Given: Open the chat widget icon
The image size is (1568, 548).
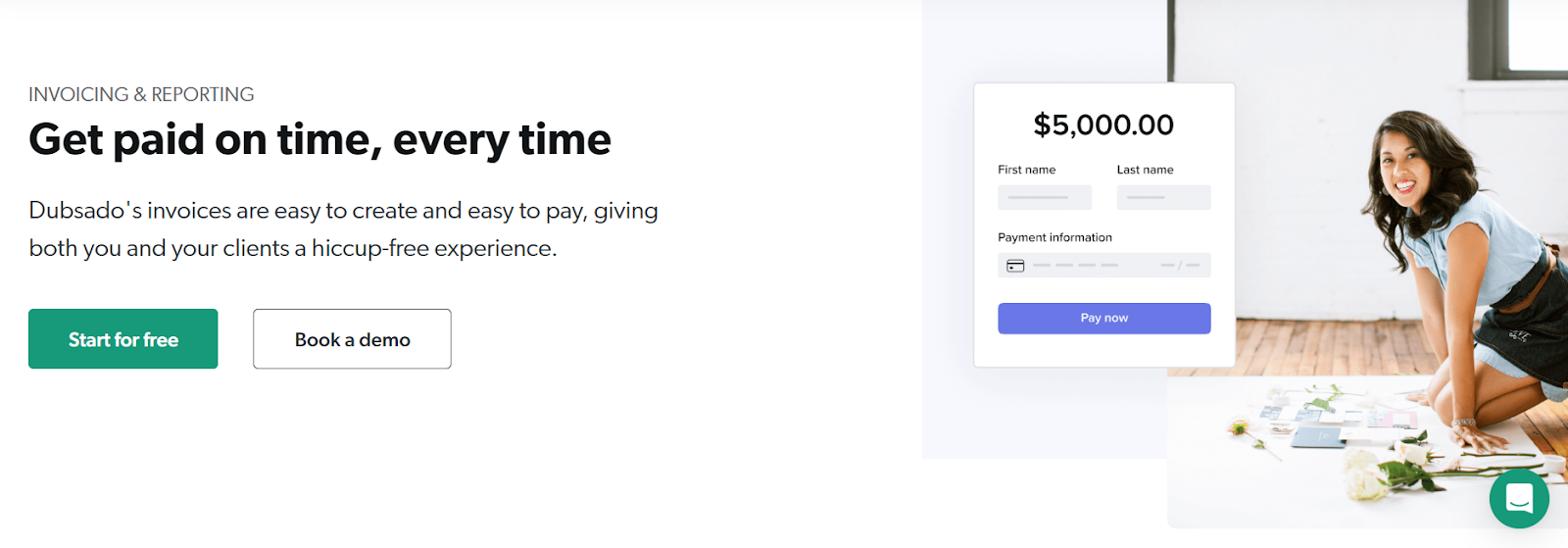Looking at the screenshot, I should (1519, 499).
